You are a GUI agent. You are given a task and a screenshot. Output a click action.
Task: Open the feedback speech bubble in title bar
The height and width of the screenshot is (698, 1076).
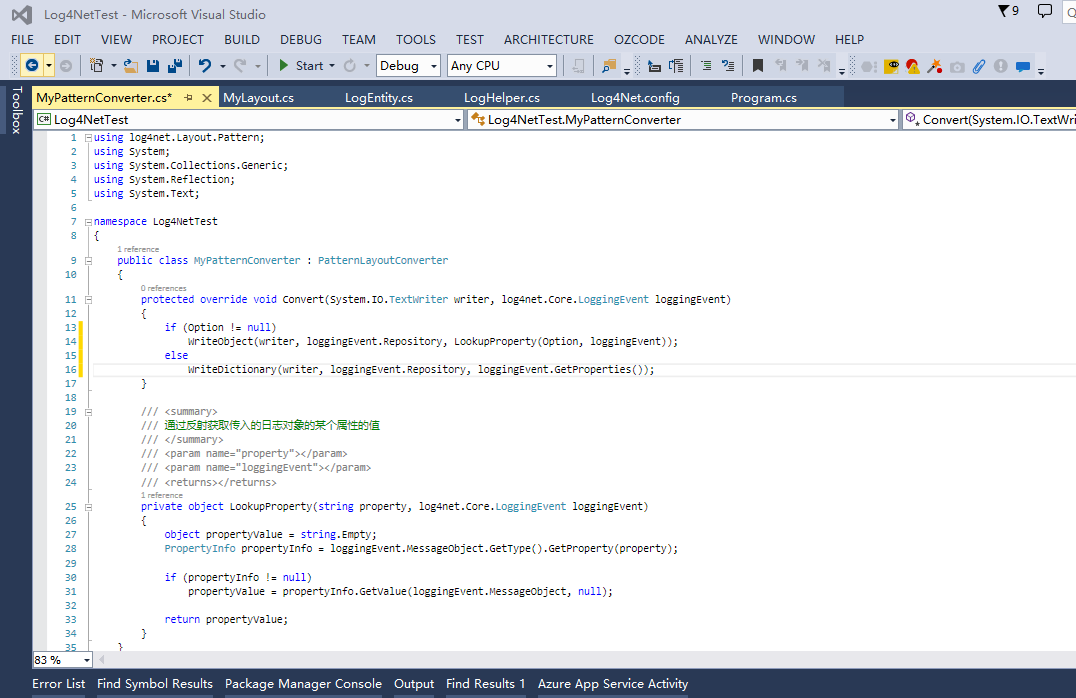tap(1044, 11)
